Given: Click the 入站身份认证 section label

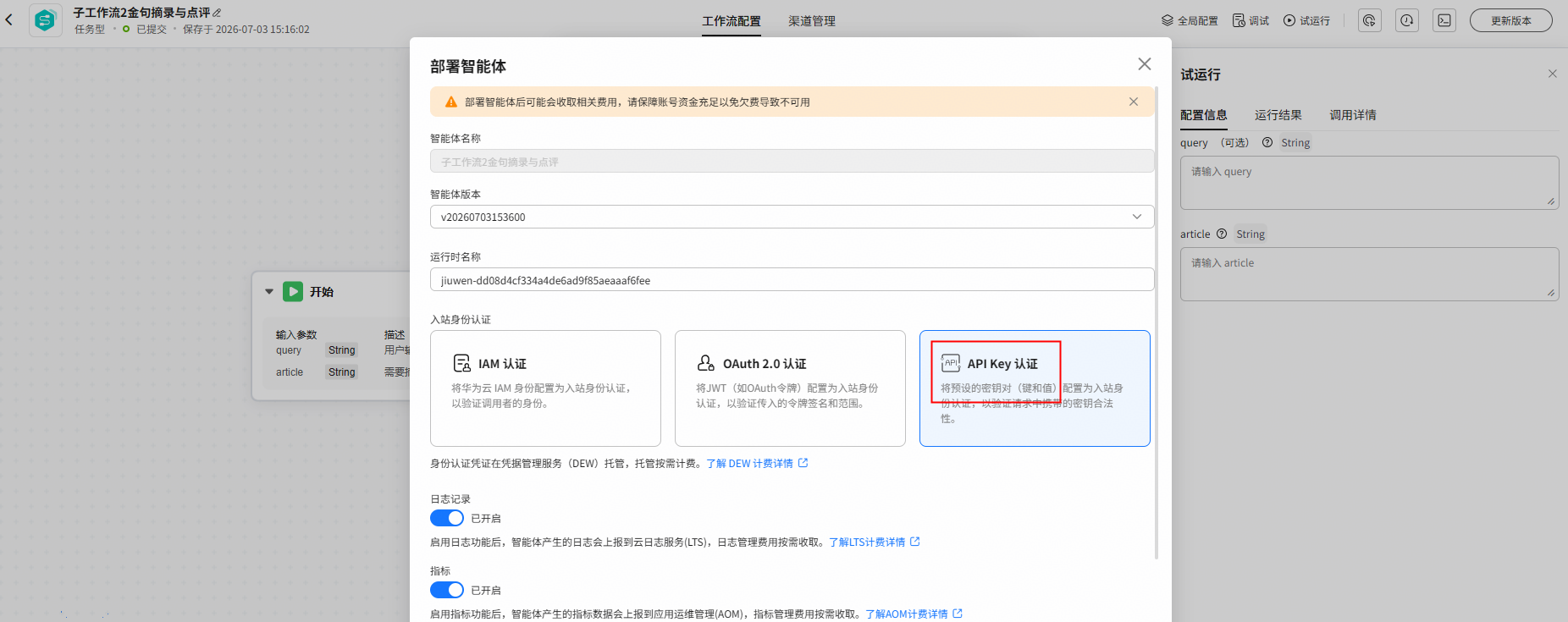Looking at the screenshot, I should 461,320.
